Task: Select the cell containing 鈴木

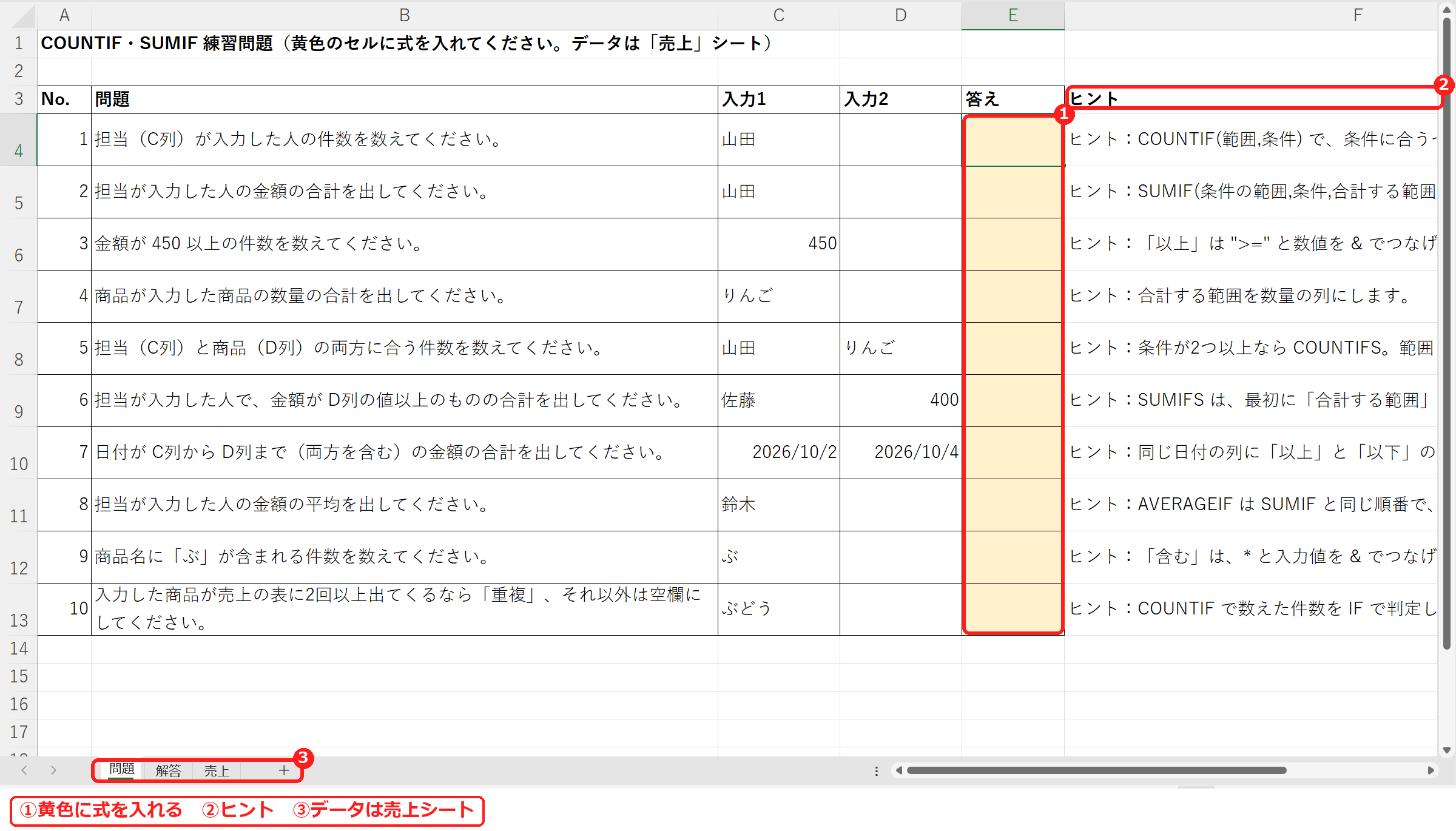Action: click(x=778, y=505)
